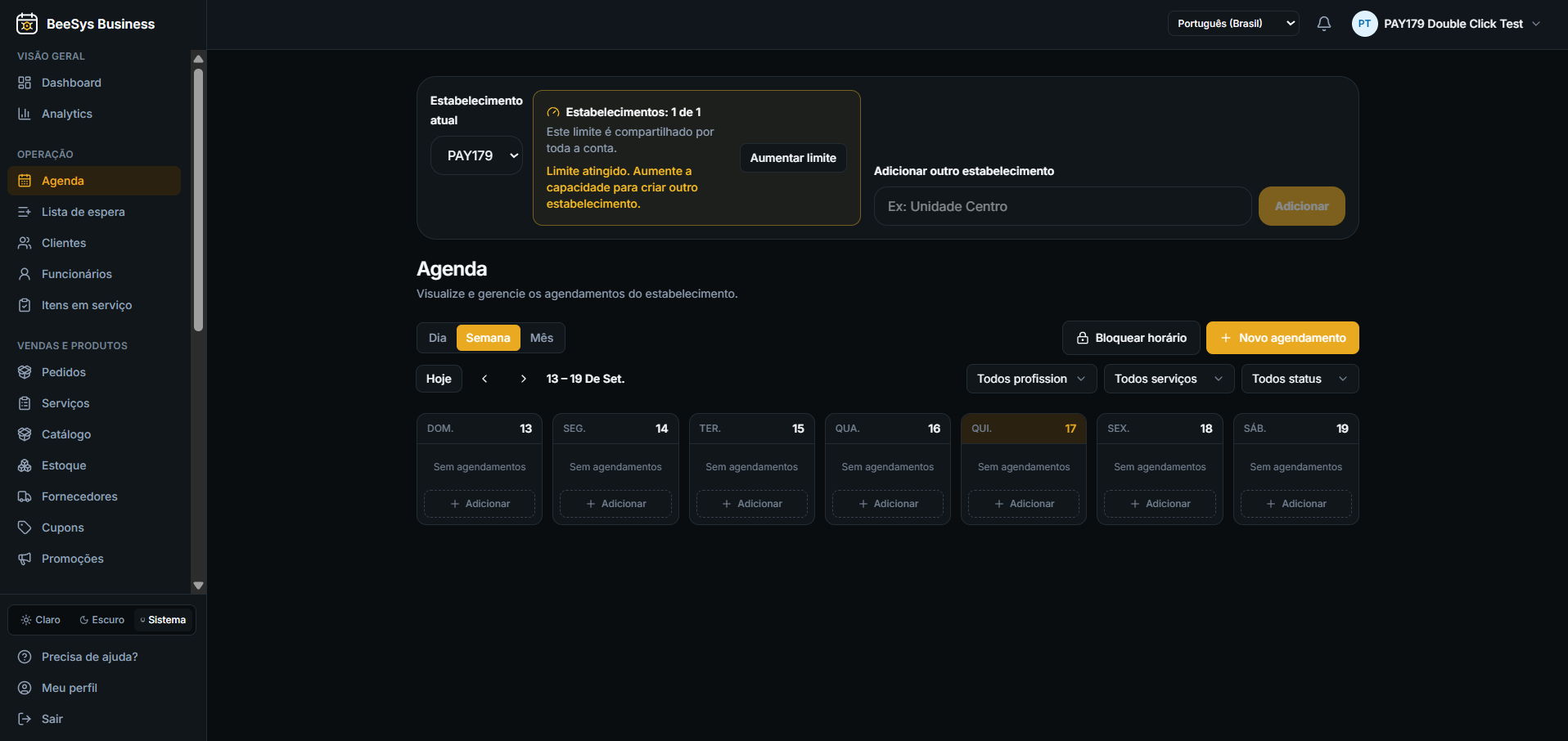
Task: Click Sair to log out
Action: tap(102, 719)
